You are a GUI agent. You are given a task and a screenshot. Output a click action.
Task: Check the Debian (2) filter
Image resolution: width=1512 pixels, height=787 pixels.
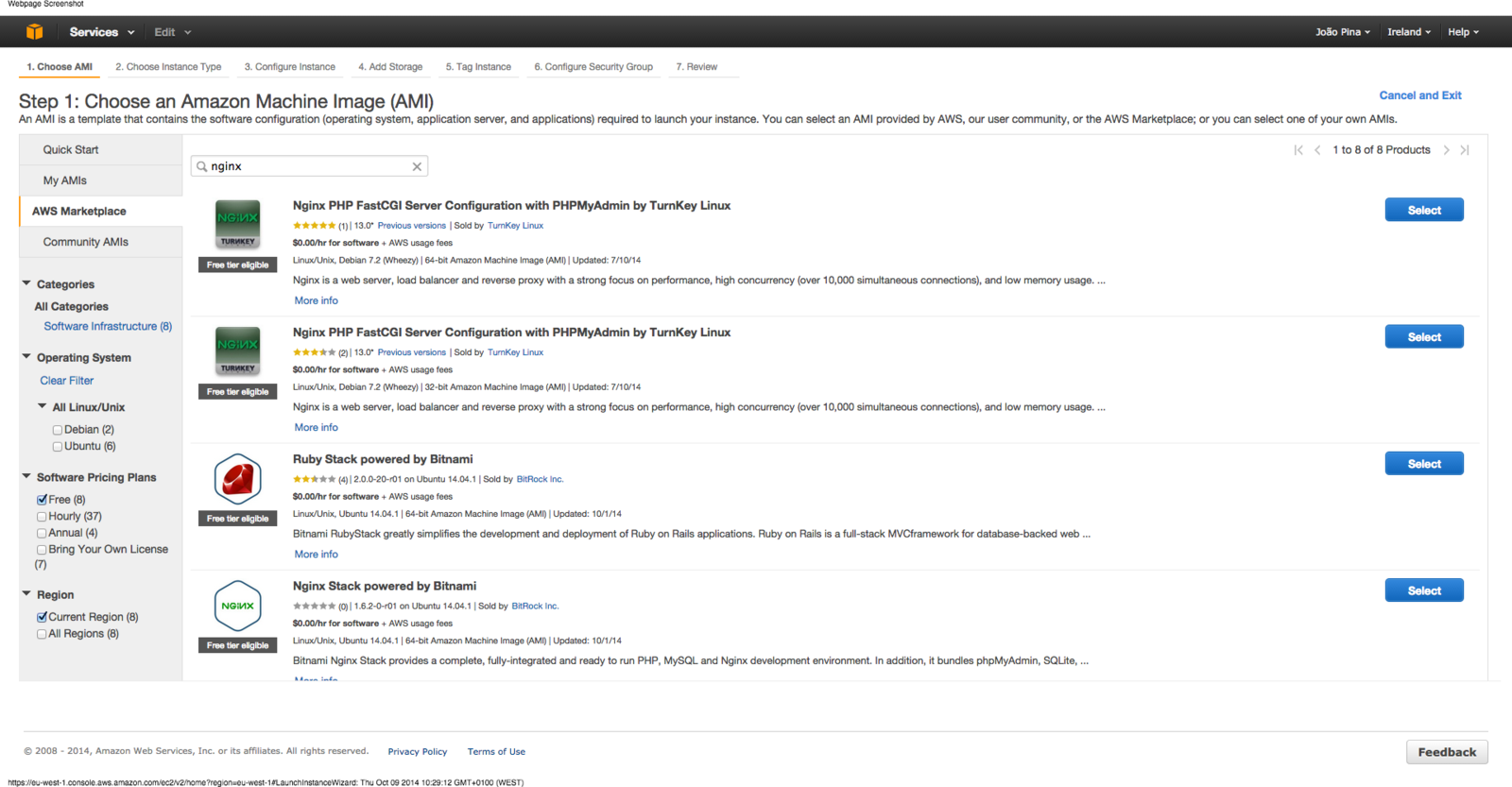tap(58, 430)
